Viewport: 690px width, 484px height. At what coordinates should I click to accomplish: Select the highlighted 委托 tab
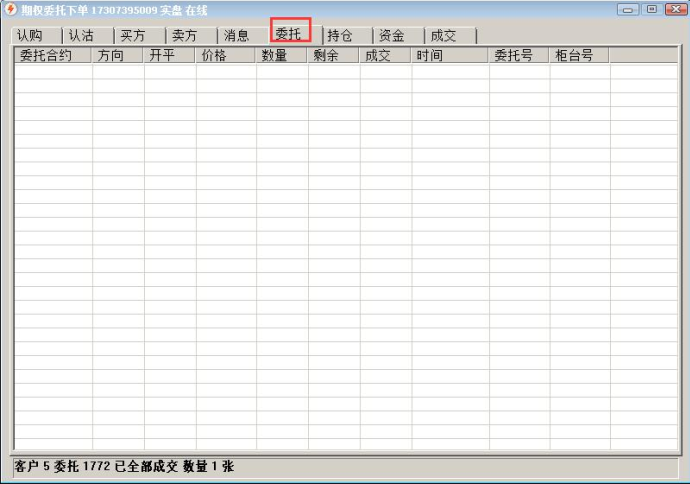[289, 35]
